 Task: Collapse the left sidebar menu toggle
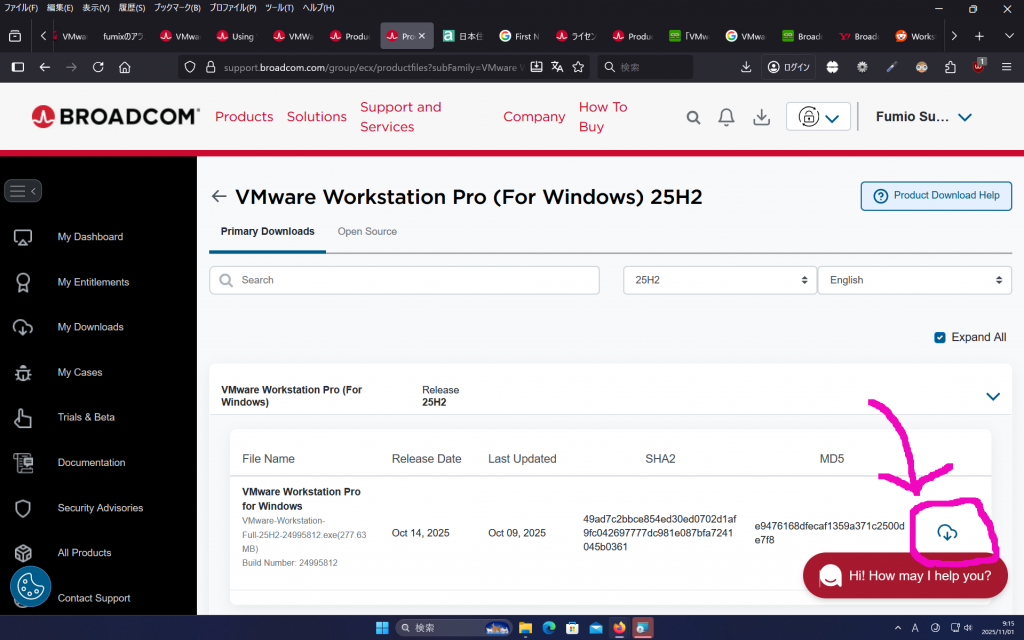click(23, 190)
